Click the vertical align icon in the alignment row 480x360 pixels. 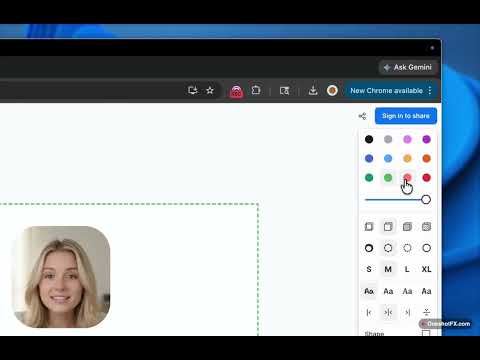pyautogui.click(x=426, y=312)
